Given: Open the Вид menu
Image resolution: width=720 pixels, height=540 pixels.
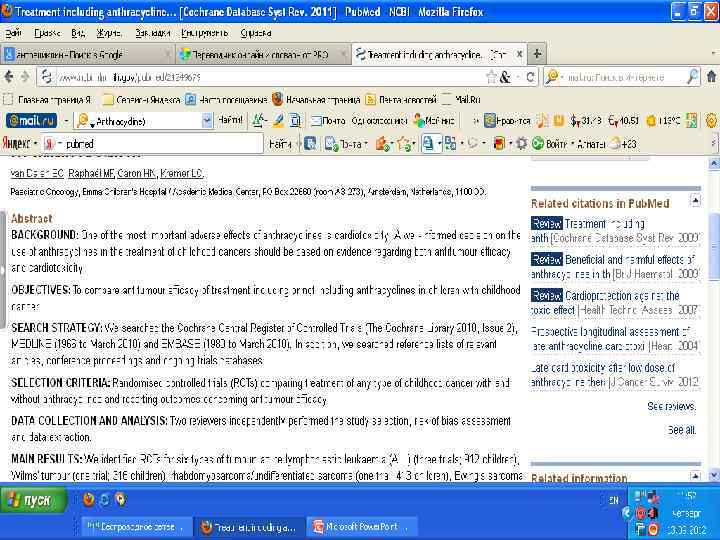Looking at the screenshot, I should (x=78, y=33).
